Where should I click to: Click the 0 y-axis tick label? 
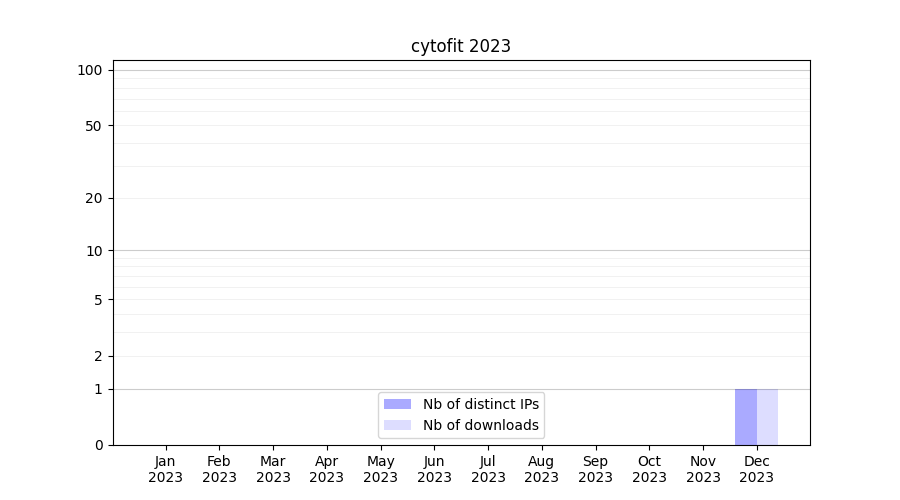coord(98,445)
